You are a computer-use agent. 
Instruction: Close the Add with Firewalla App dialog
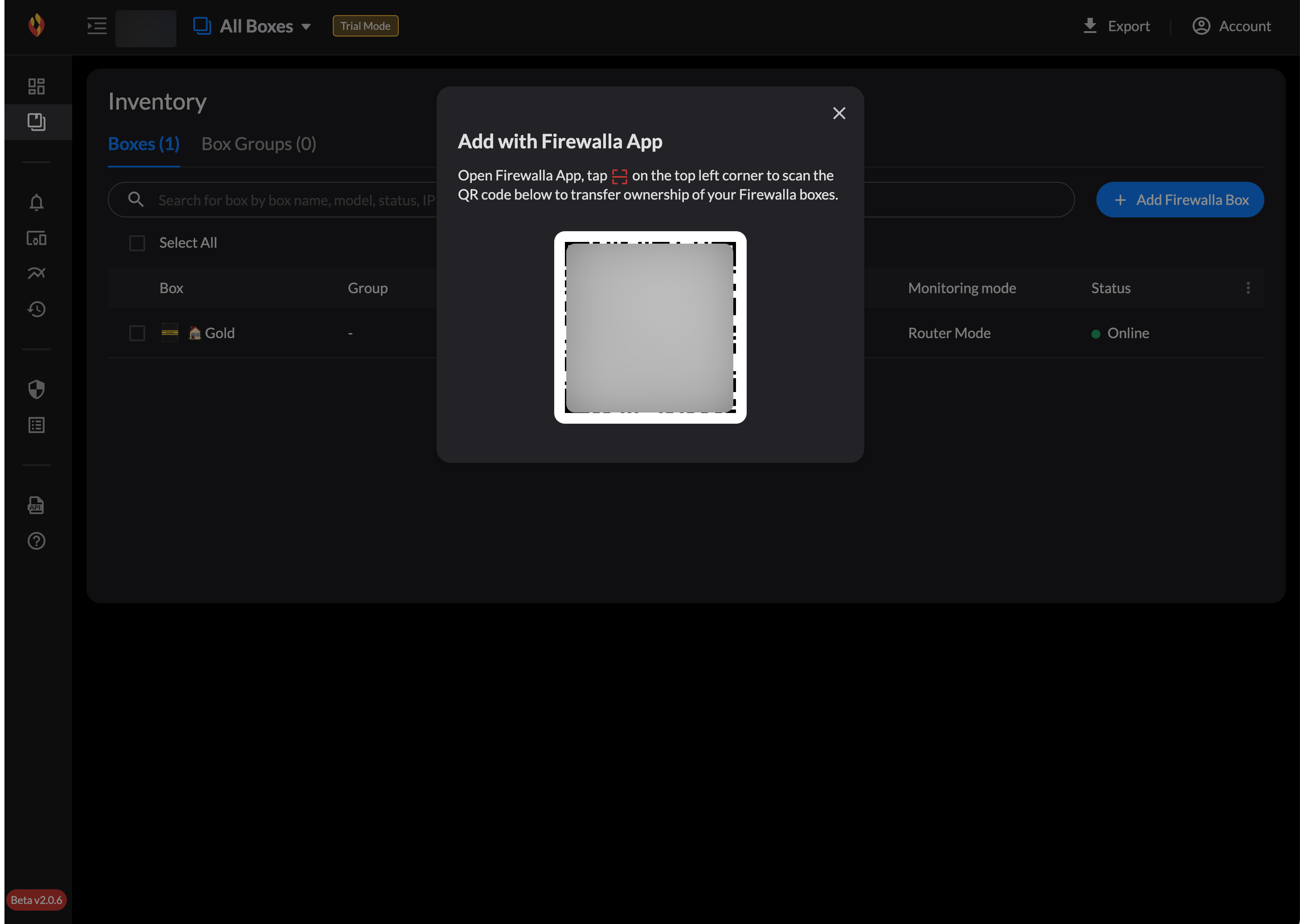838,113
